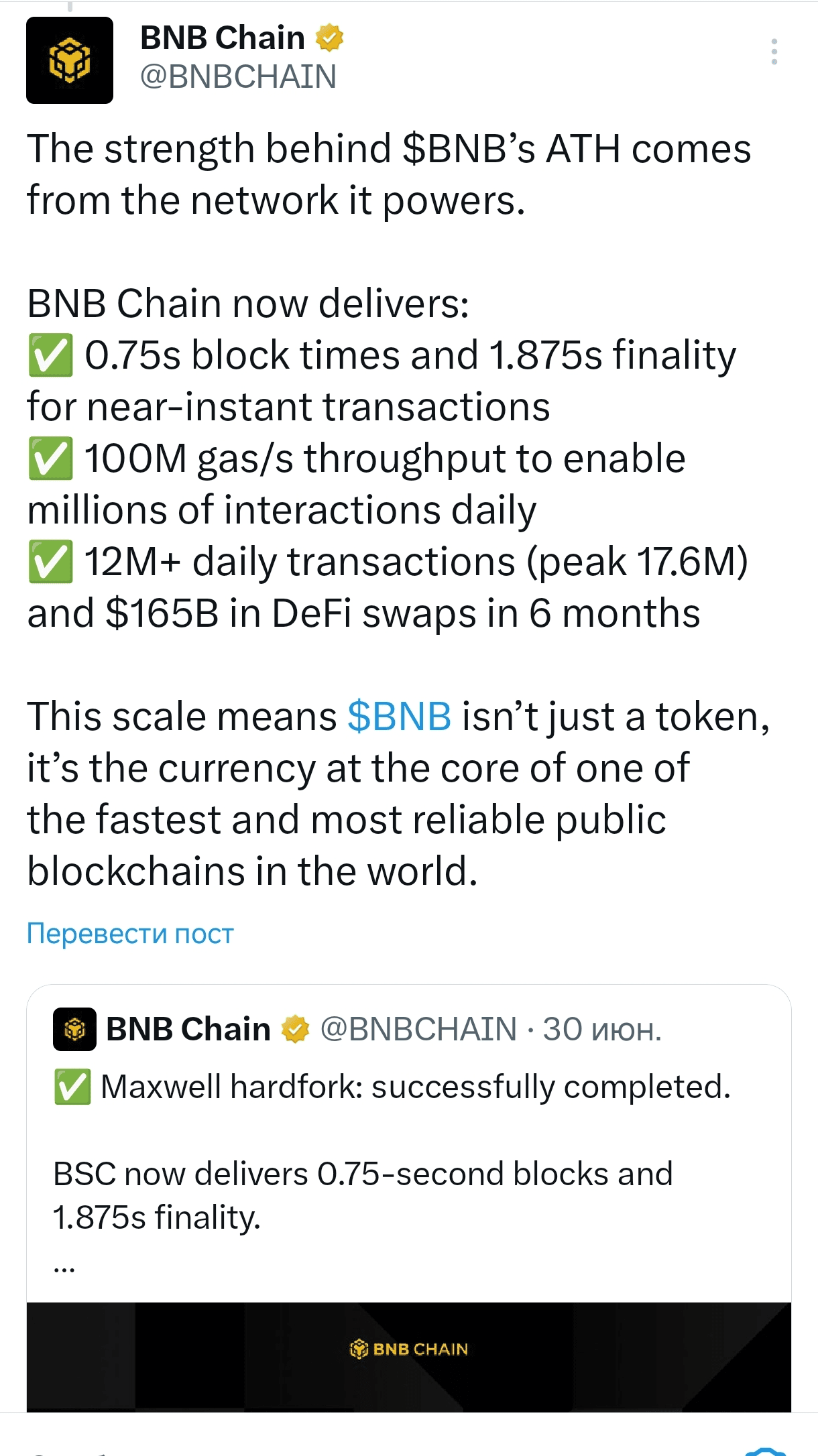Image resolution: width=818 pixels, height=1456 pixels.
Task: Open the BNB Chain profile avatar
Action: click(70, 60)
